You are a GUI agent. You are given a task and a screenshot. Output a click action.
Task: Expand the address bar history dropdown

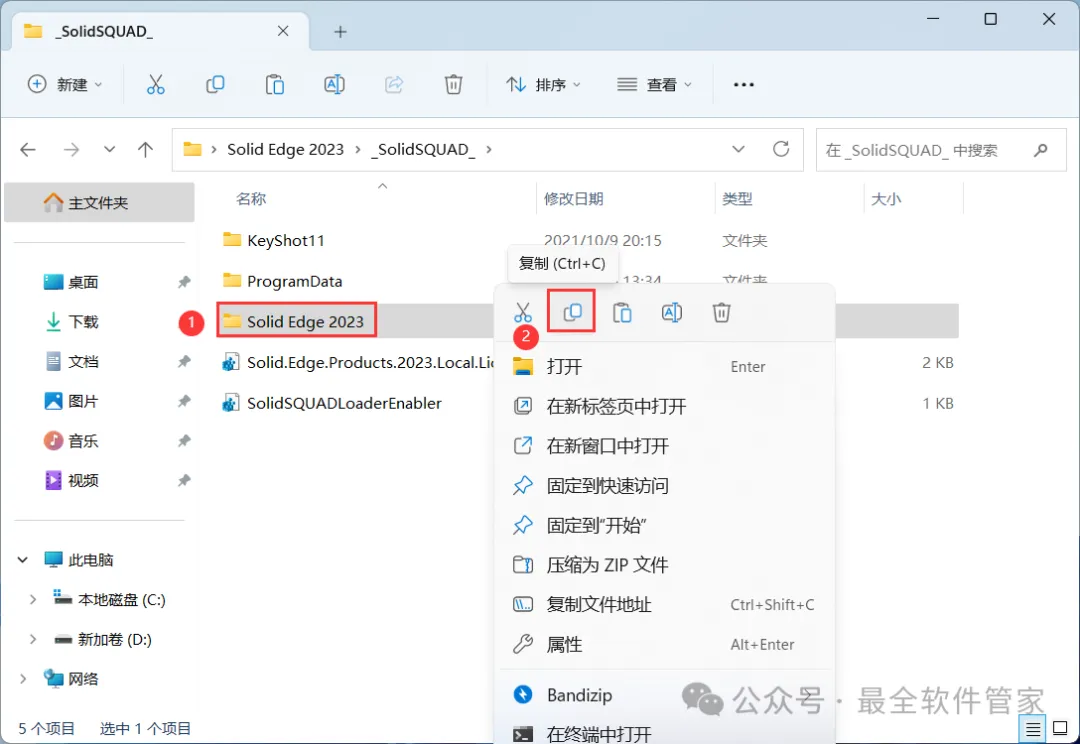[x=738, y=149]
